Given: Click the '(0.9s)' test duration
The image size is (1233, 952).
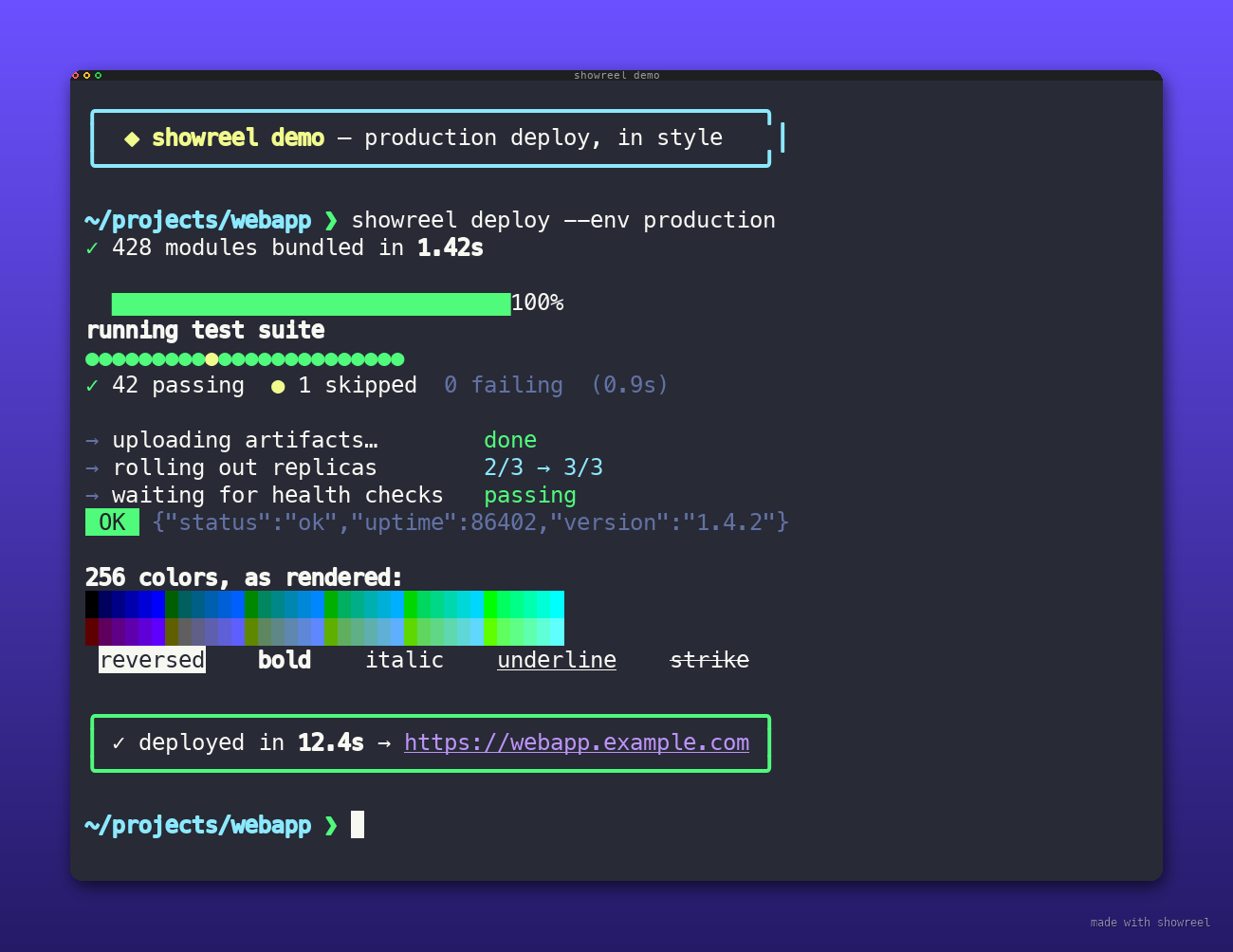Looking at the screenshot, I should 630,385.
